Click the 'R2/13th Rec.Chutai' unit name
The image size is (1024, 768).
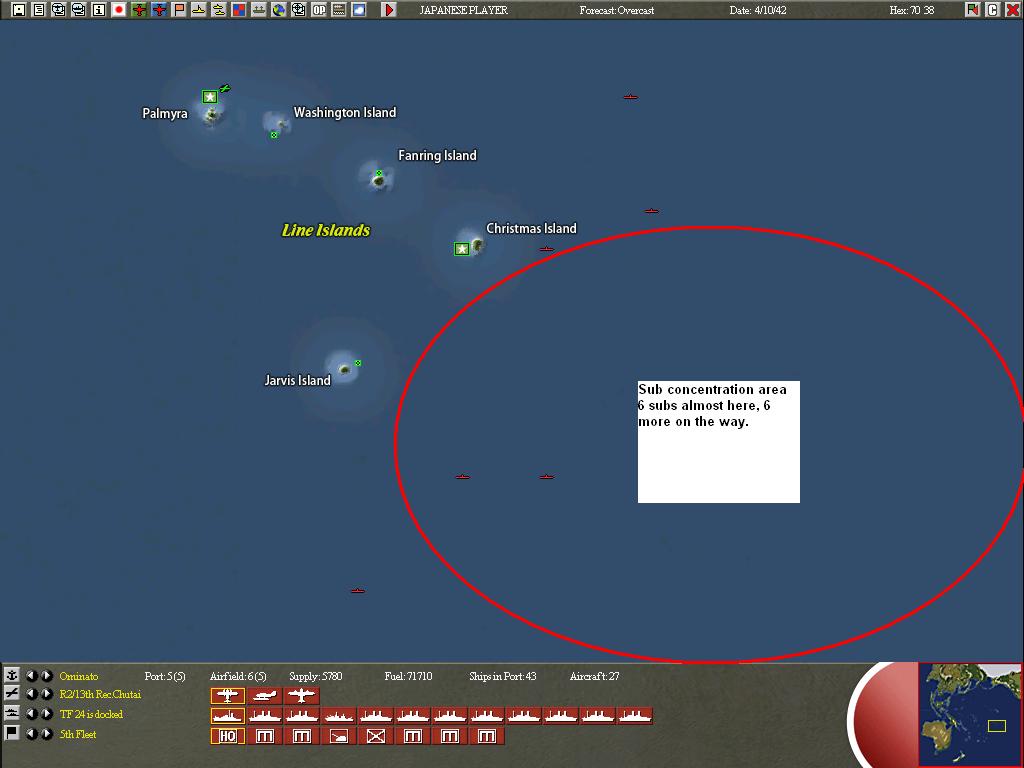[x=100, y=694]
